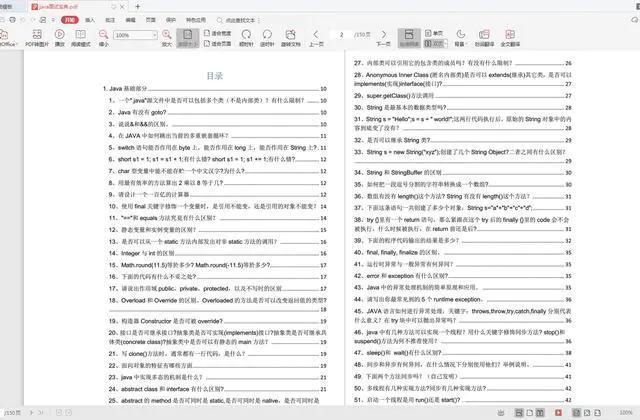Open the background moon options
Image resolution: width=640 pixels, height=420 pixels.
coord(460,38)
